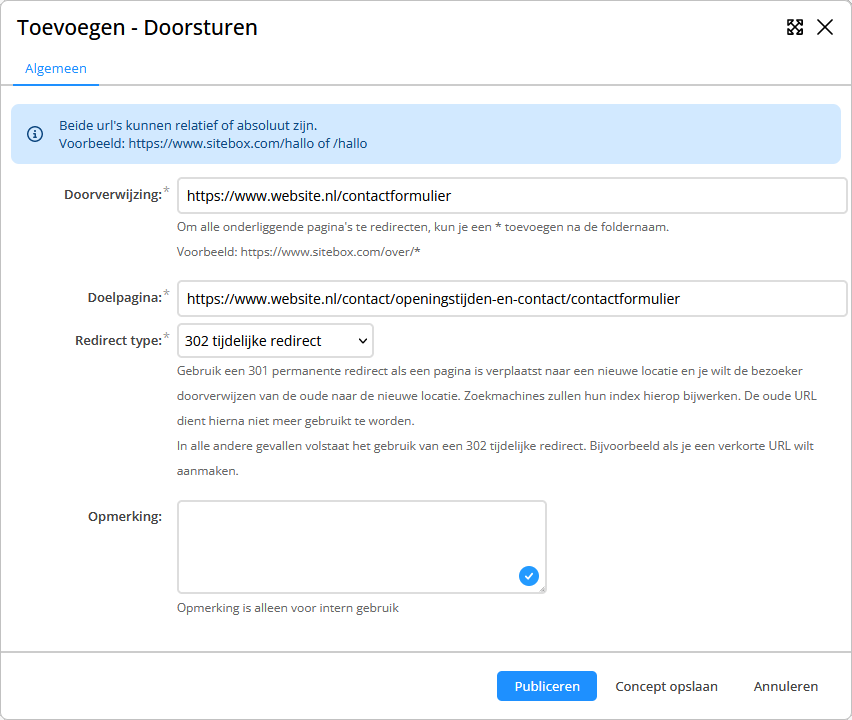Open the Redirect type dropdown
Screen dimensions: 852x720
(275, 341)
